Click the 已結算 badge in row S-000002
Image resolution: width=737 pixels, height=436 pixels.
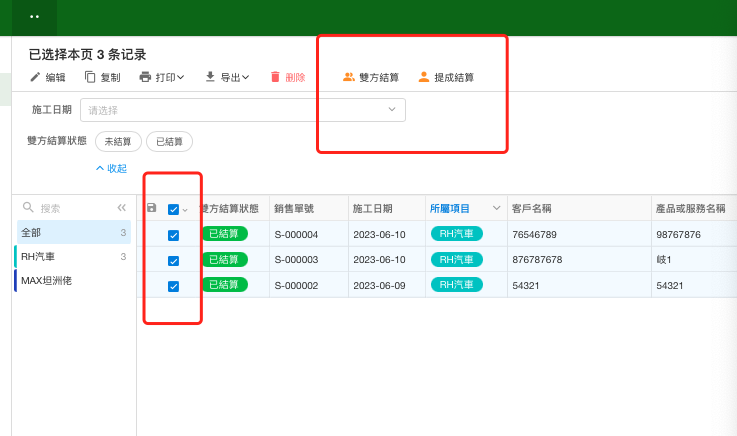point(225,284)
